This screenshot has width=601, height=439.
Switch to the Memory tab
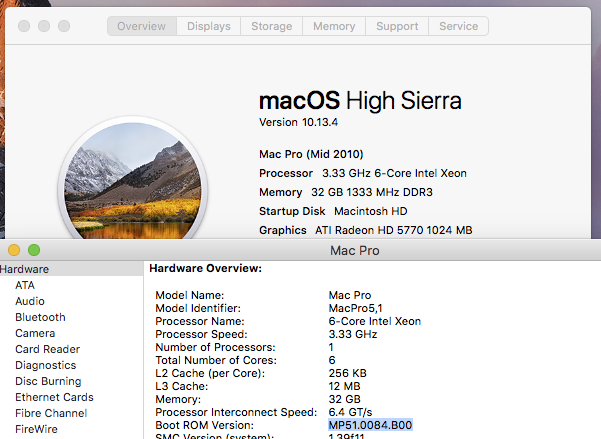[x=334, y=26]
